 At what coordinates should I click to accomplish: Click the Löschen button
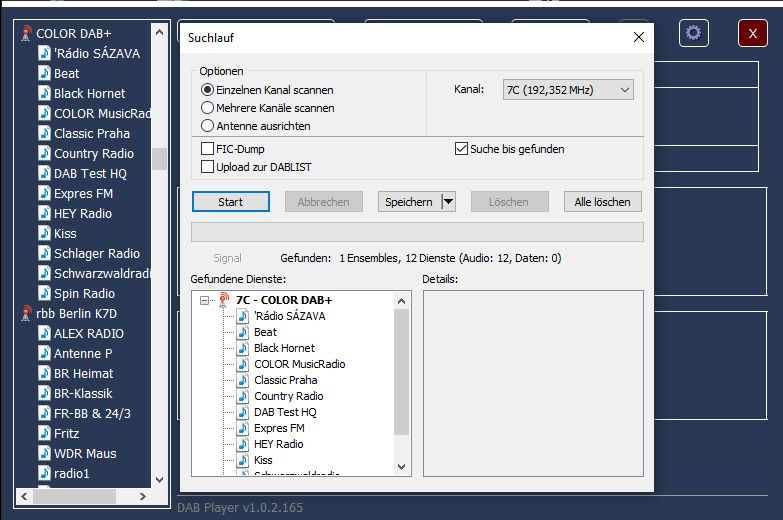509,202
